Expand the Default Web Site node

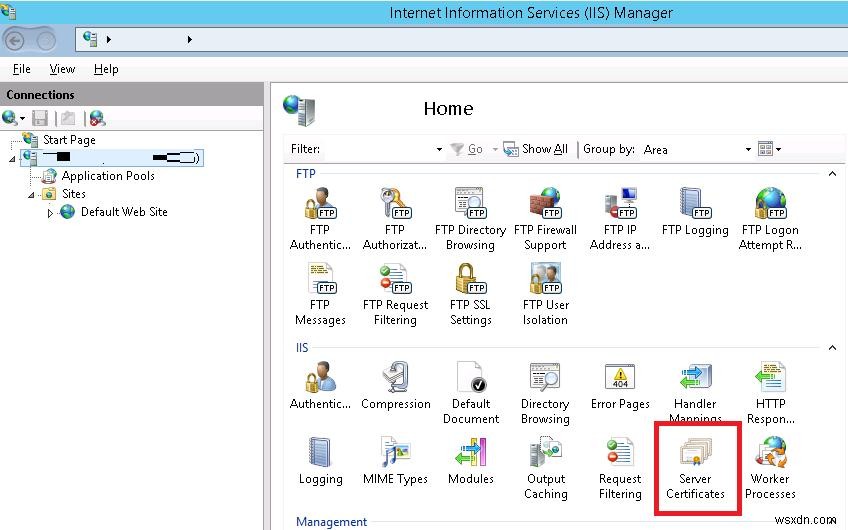(50, 213)
